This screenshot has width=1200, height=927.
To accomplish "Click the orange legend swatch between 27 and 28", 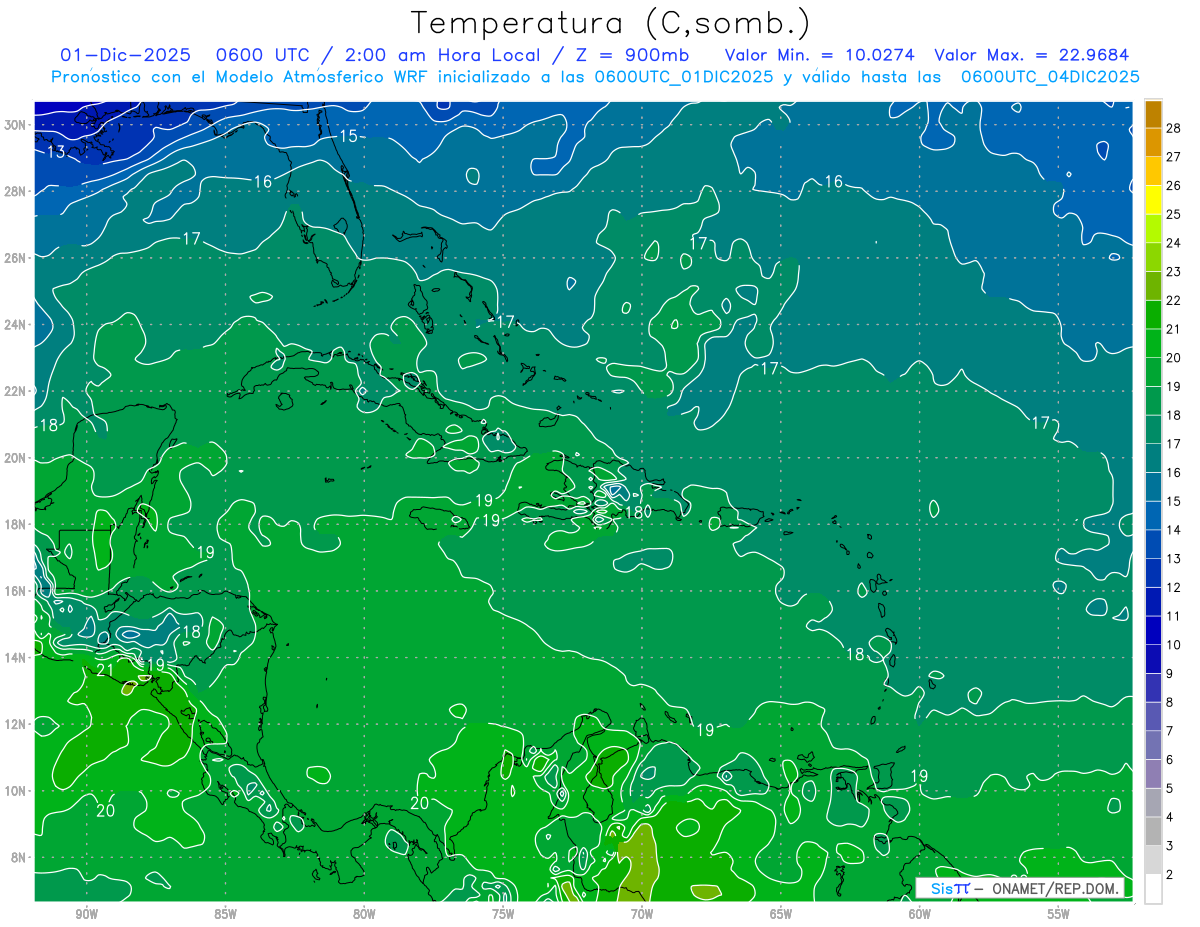I will 1153,142.
